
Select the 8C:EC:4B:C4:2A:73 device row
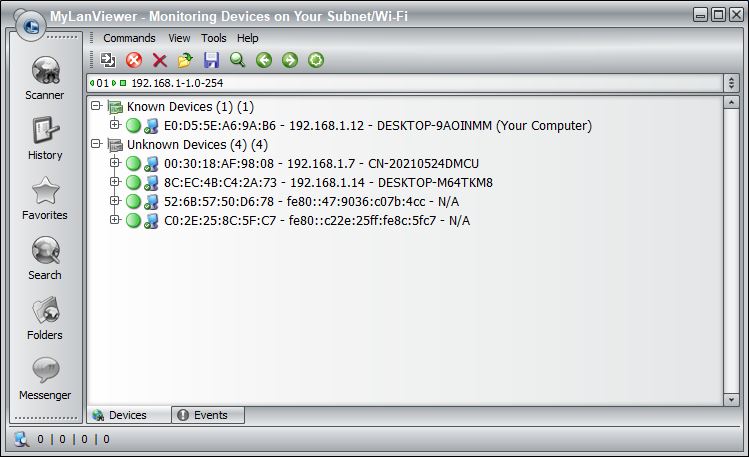pyautogui.click(x=328, y=183)
